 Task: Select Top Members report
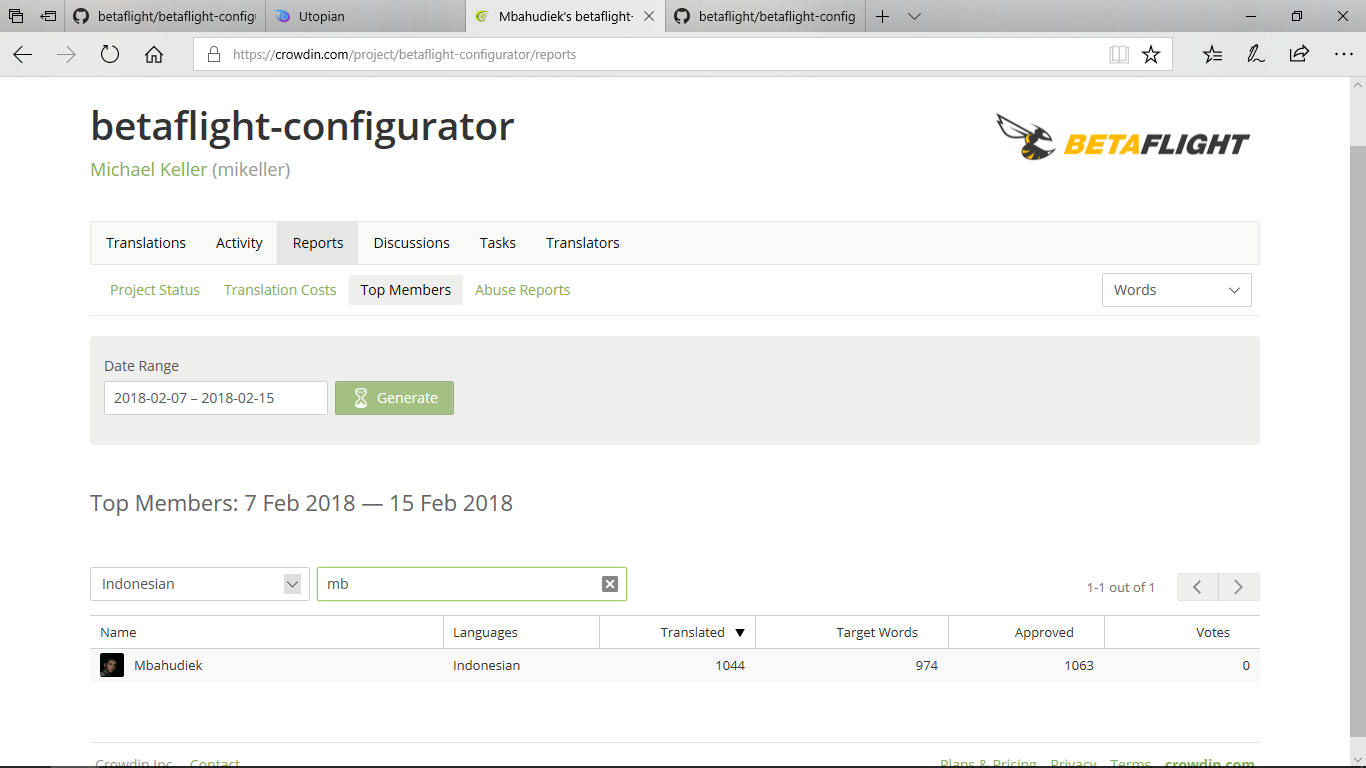pos(406,290)
